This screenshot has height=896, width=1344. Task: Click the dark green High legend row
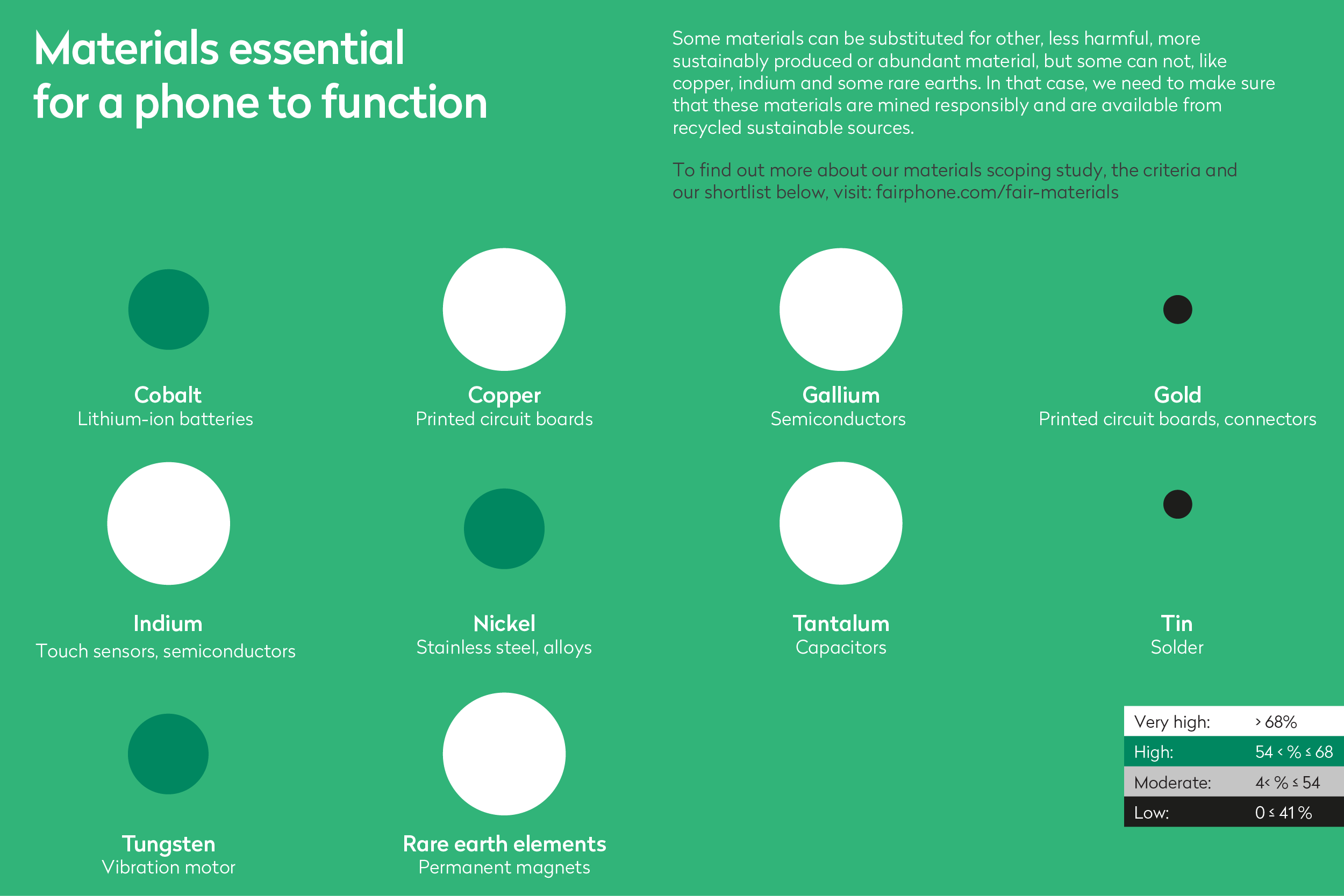coord(1234,751)
